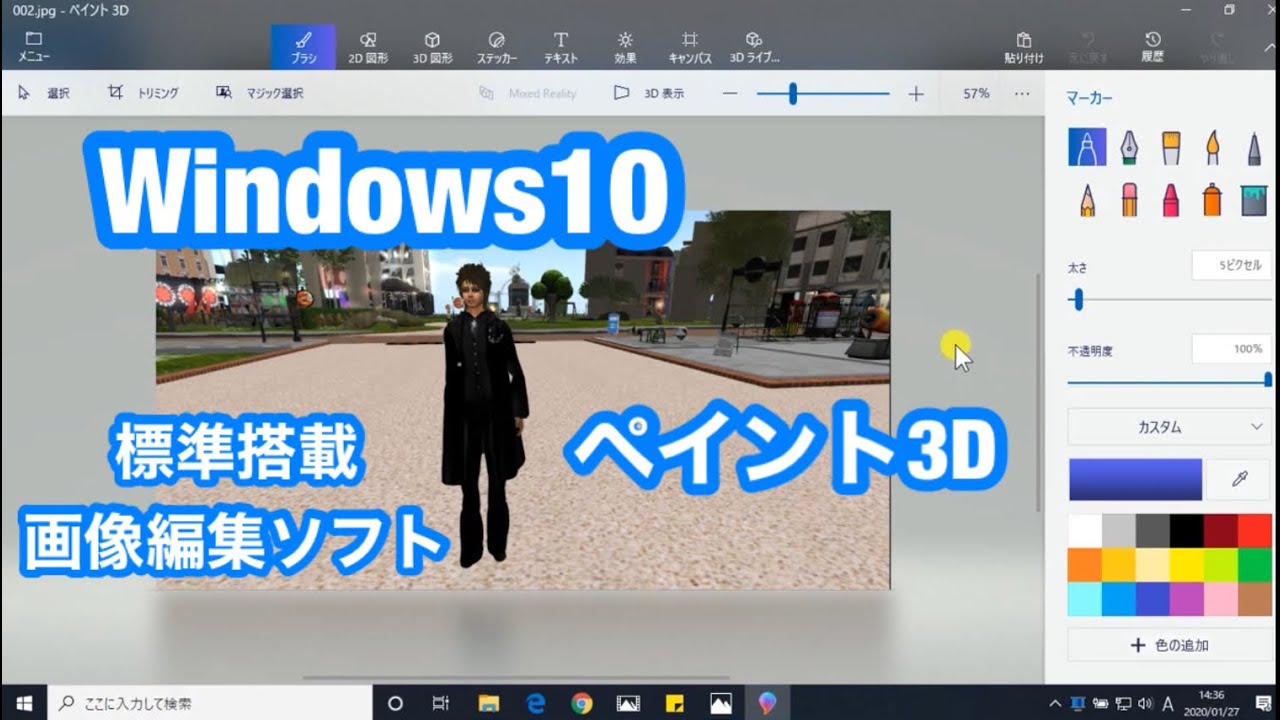Viewport: 1280px width, 720px height.
Task: Launch Microsoft Edge from taskbar
Action: 535,703
